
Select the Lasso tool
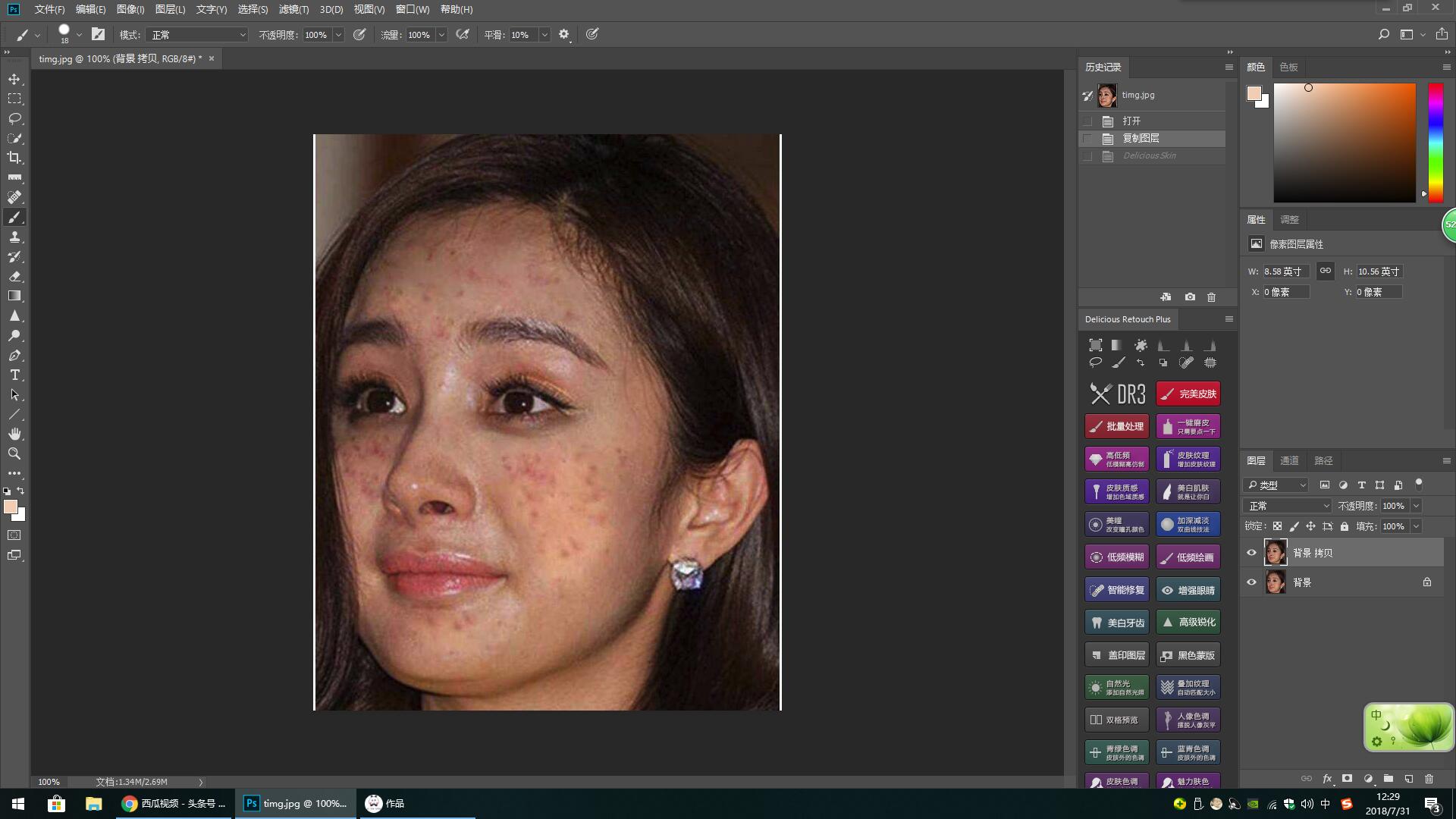click(x=14, y=118)
